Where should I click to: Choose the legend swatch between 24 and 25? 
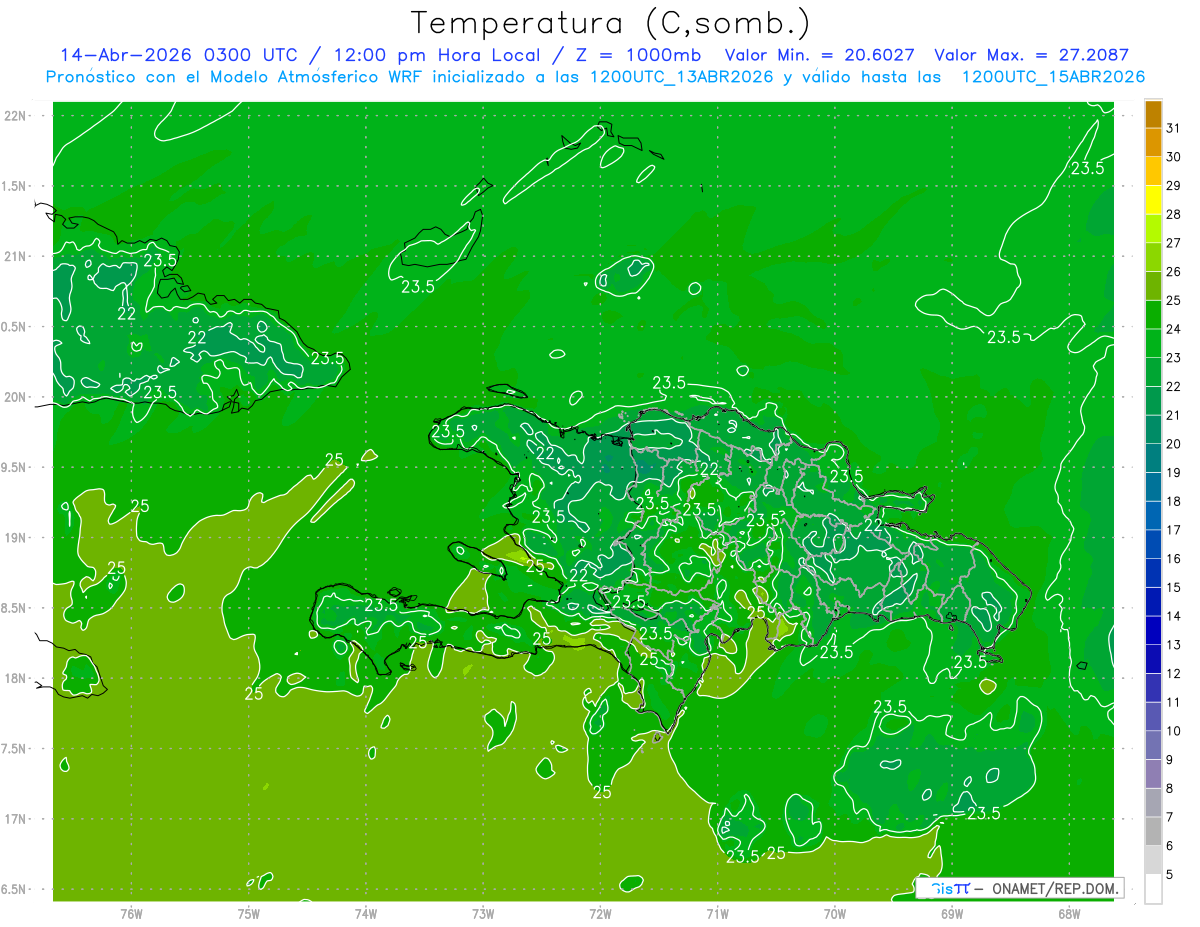[x=1153, y=315]
